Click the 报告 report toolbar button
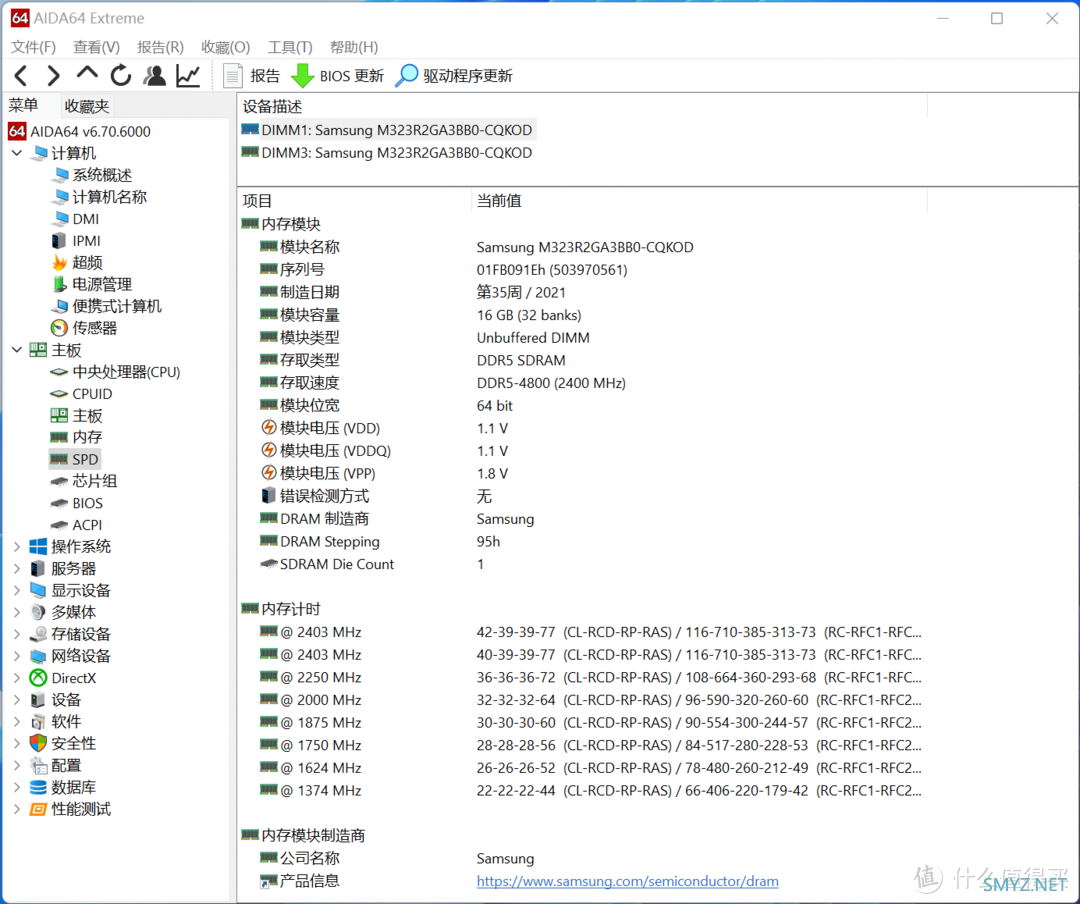 pos(251,76)
